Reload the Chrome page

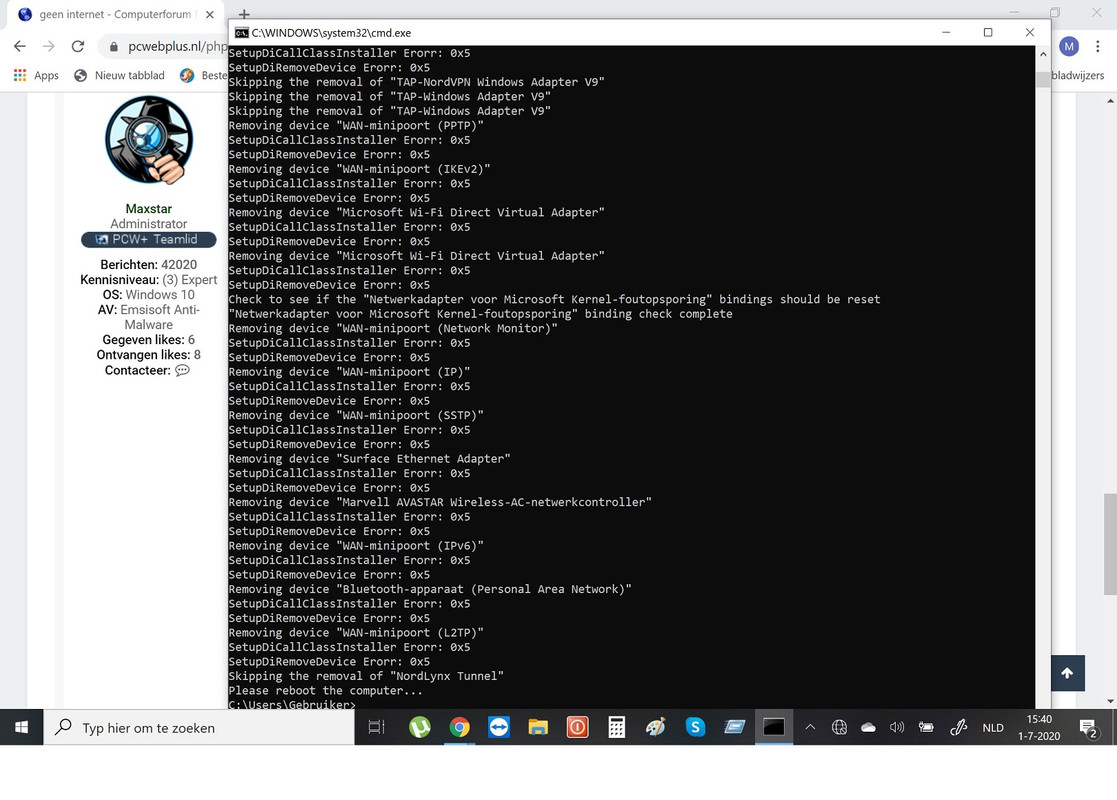(78, 46)
